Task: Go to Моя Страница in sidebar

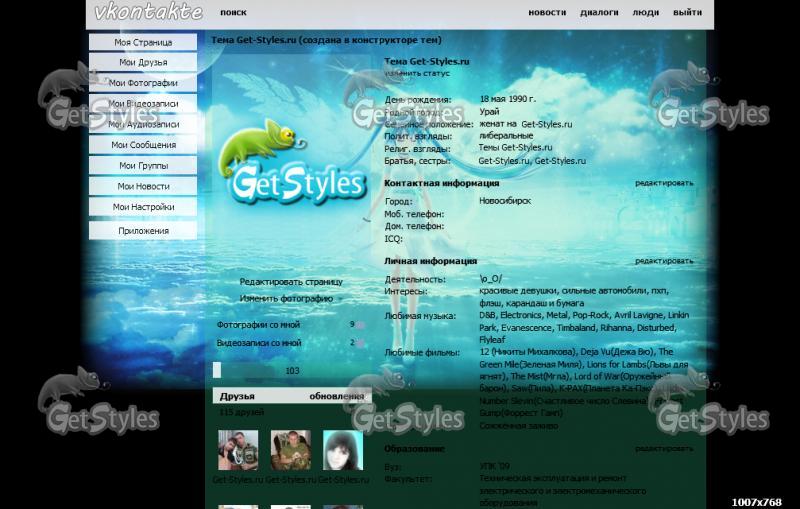Action: click(143, 43)
